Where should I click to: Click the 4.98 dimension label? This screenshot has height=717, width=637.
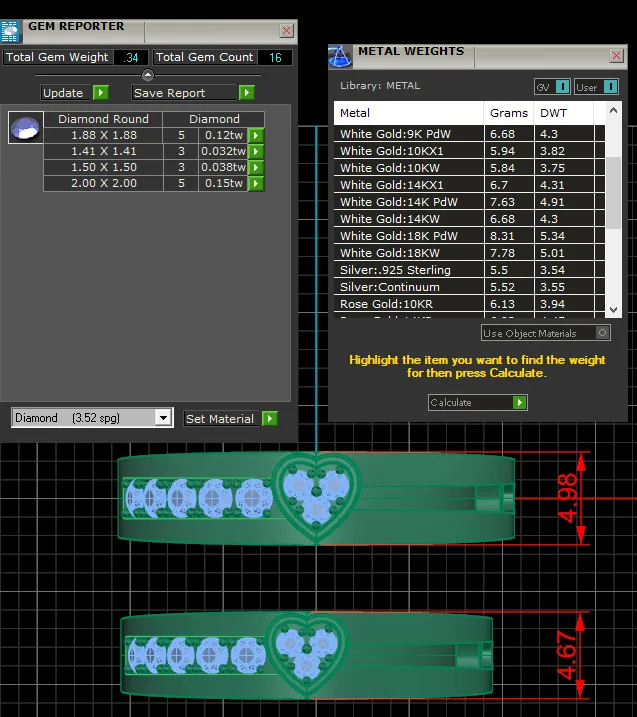tap(567, 498)
